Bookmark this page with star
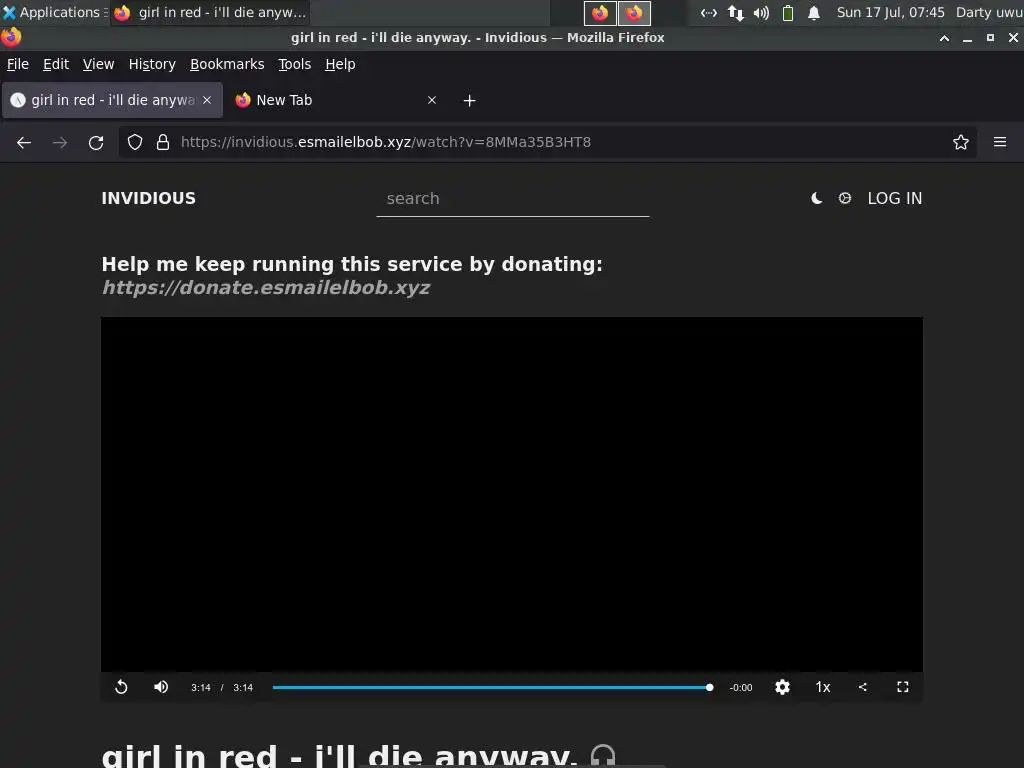 tap(960, 142)
